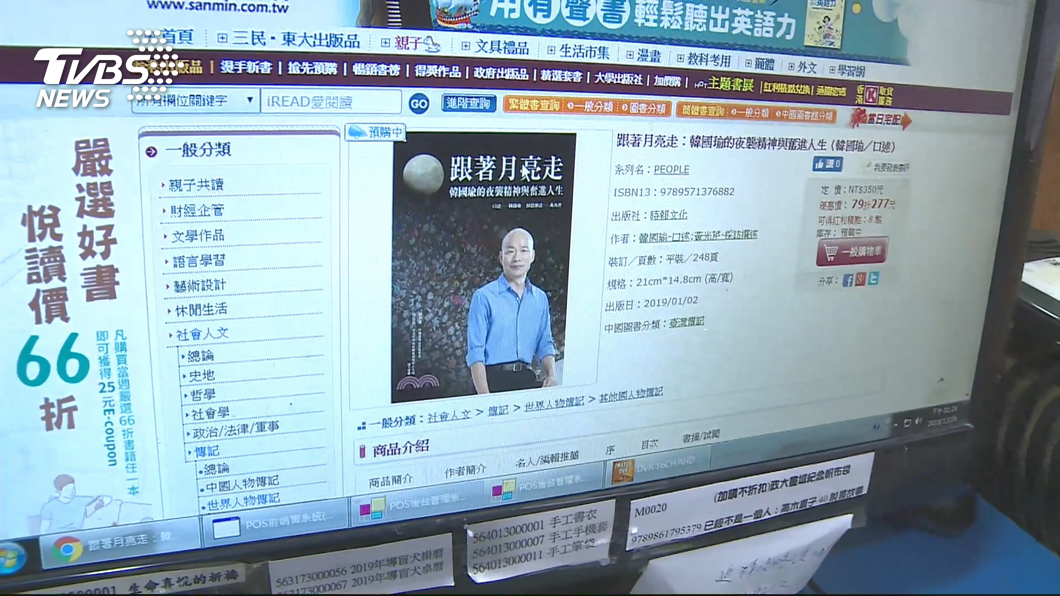
Task: Click the Facebook like thumbs-up button
Action: pyautogui.click(x=827, y=164)
